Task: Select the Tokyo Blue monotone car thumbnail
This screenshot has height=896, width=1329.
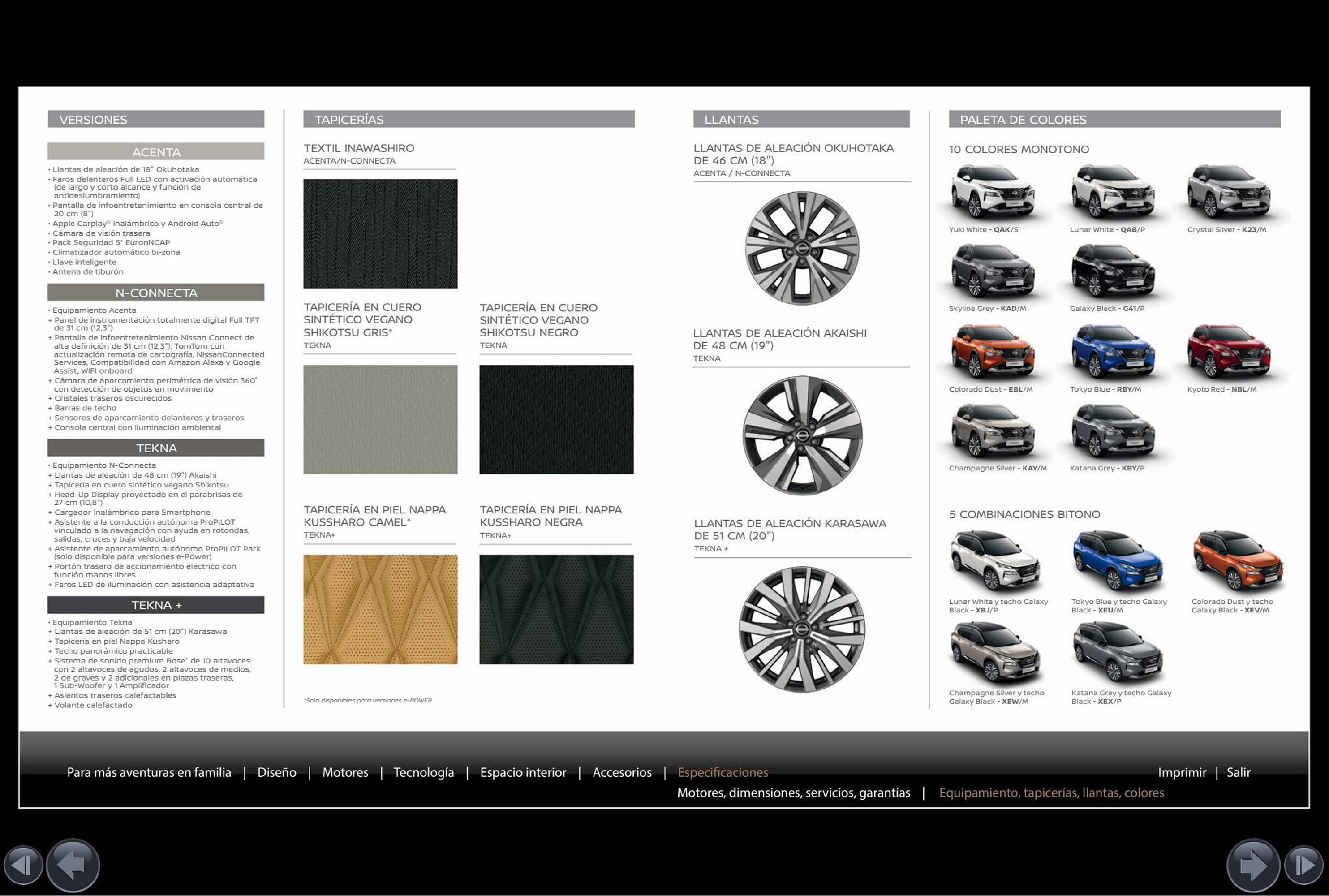Action: coord(1113,352)
